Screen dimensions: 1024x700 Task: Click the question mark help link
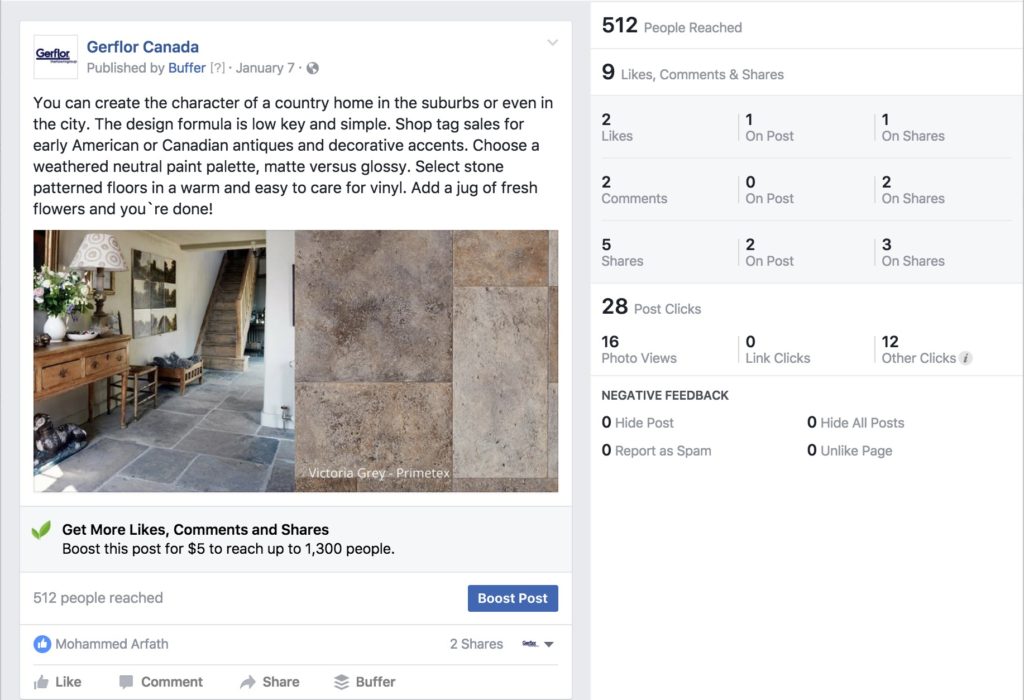[217, 68]
